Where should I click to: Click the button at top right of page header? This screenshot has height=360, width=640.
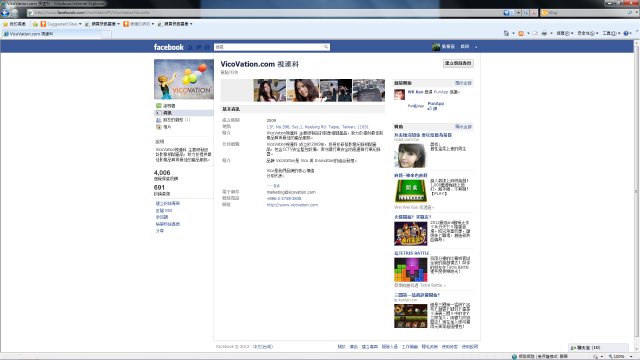pos(458,63)
